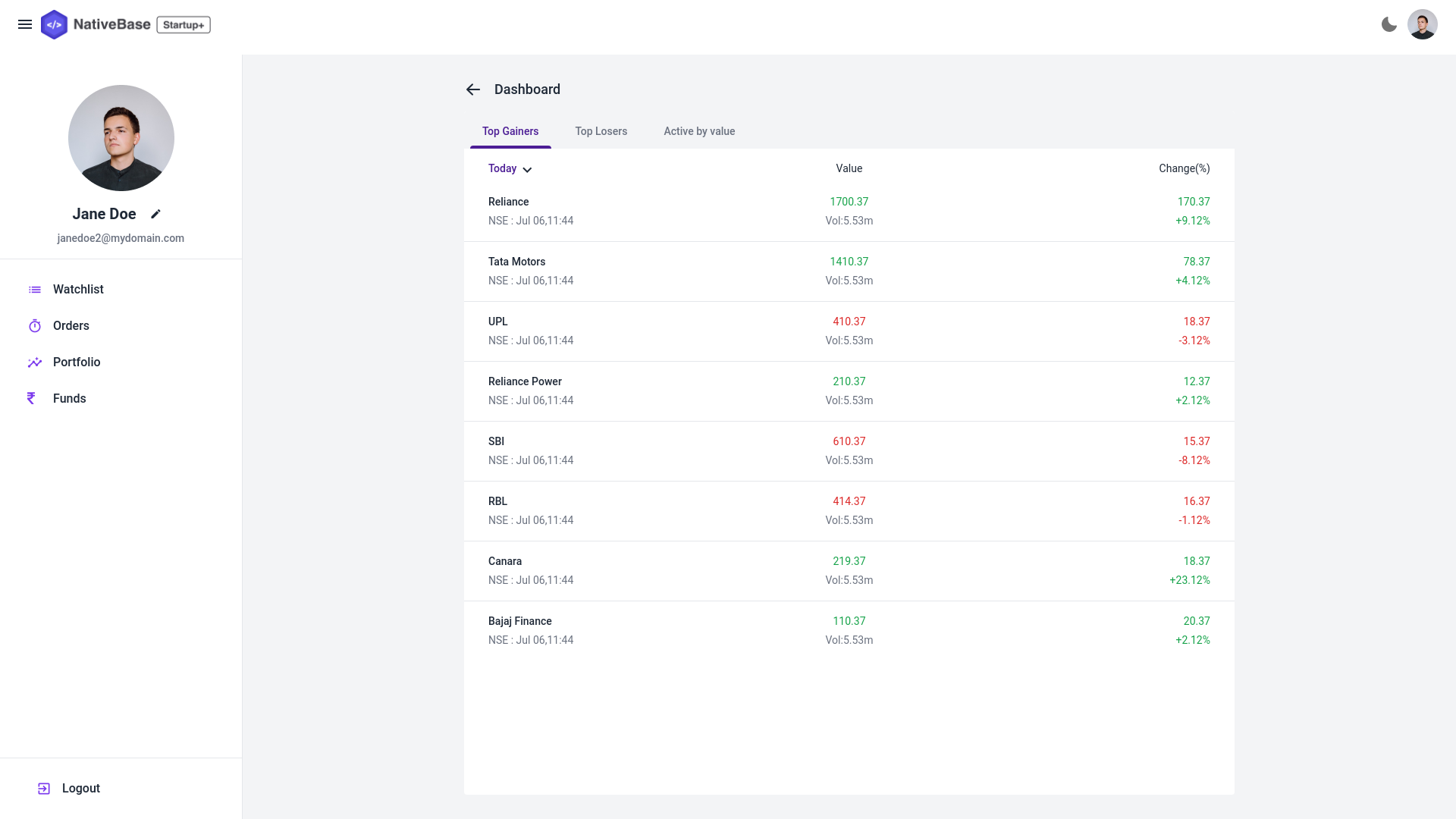Click the NativeBase brand text
Viewport: 1456px width, 819px height.
coord(111,24)
